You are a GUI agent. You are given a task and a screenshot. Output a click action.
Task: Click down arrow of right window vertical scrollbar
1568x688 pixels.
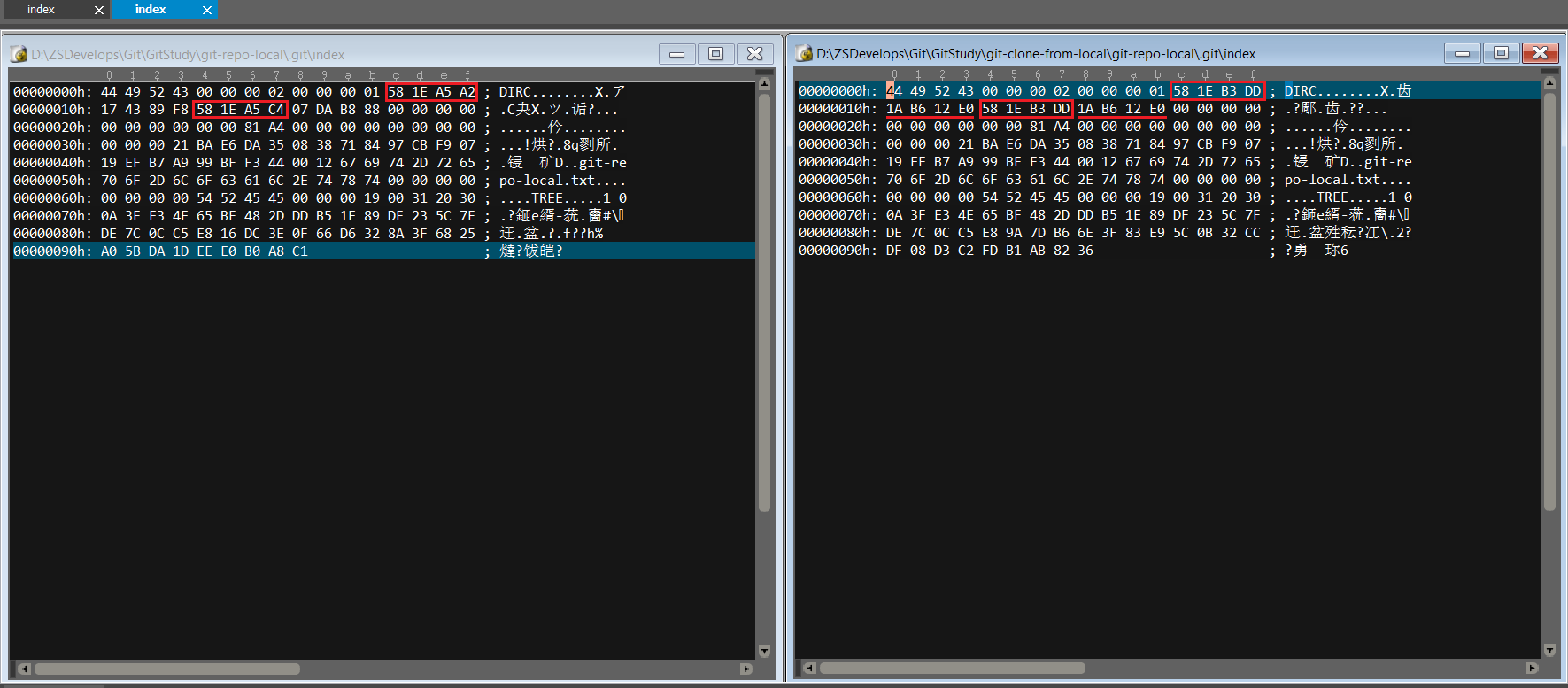(1549, 650)
